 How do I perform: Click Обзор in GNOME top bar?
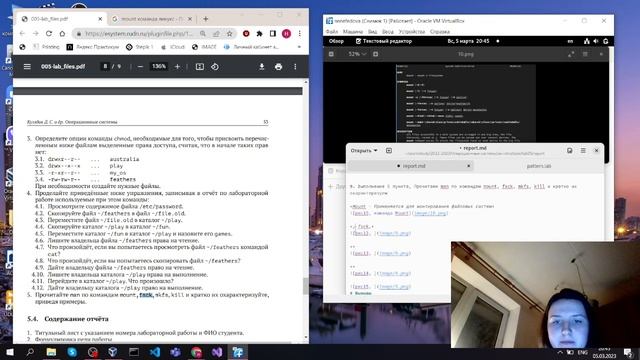coord(336,41)
